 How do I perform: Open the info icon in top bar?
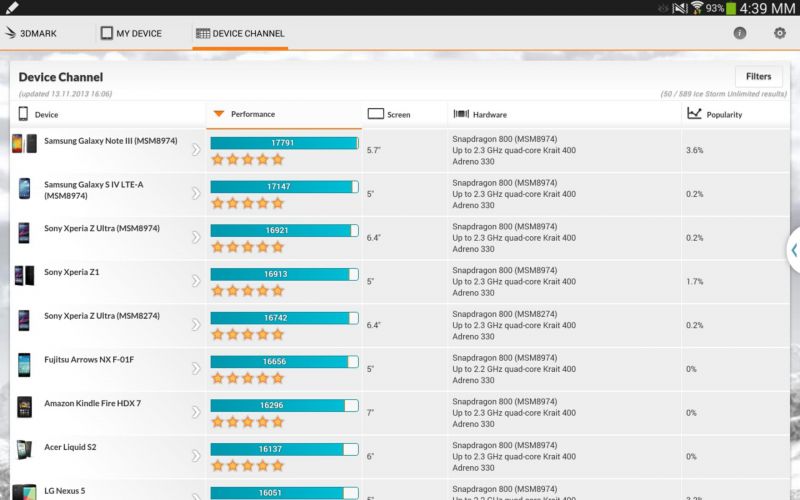(739, 33)
